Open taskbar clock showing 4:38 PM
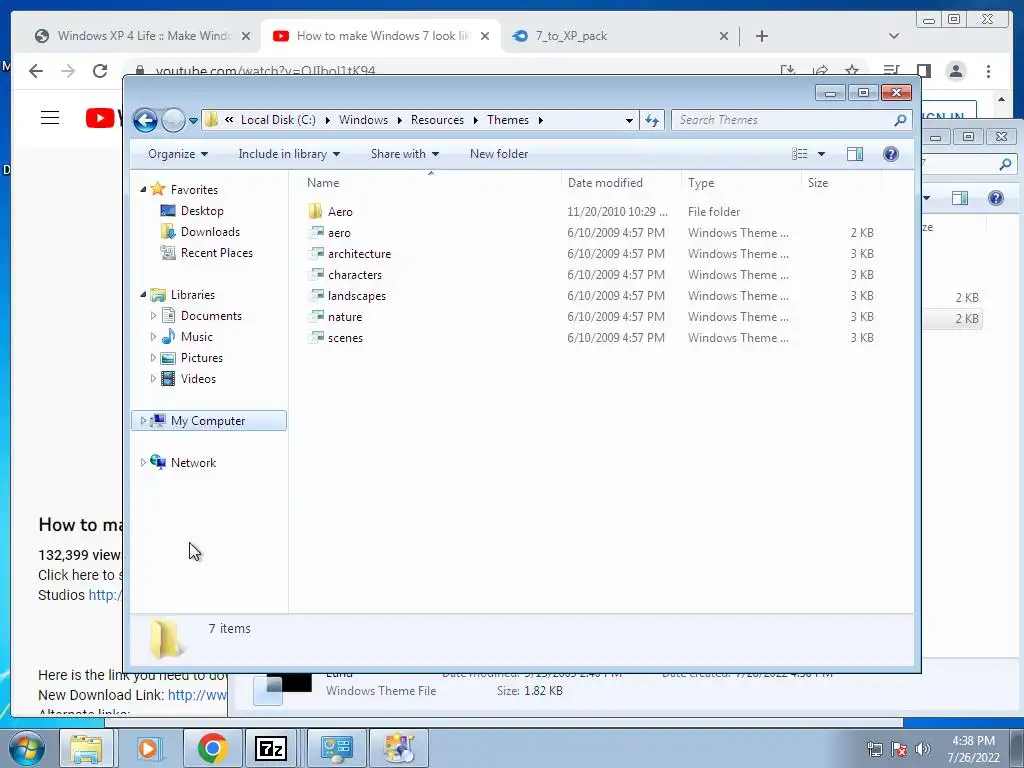The width and height of the screenshot is (1024, 768). (974, 749)
